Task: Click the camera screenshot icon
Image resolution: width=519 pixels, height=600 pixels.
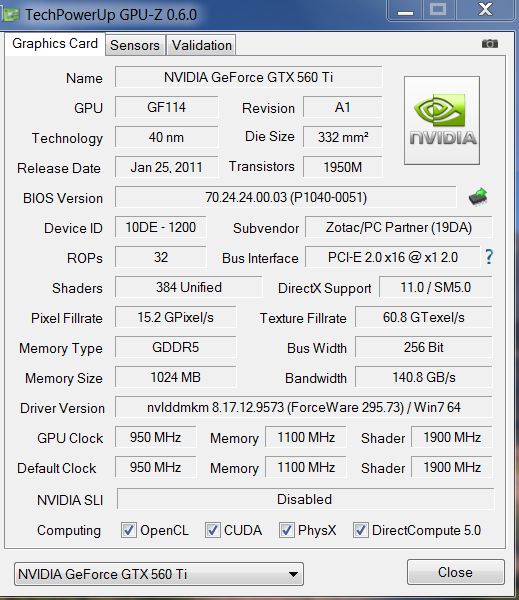Action: coord(490,44)
